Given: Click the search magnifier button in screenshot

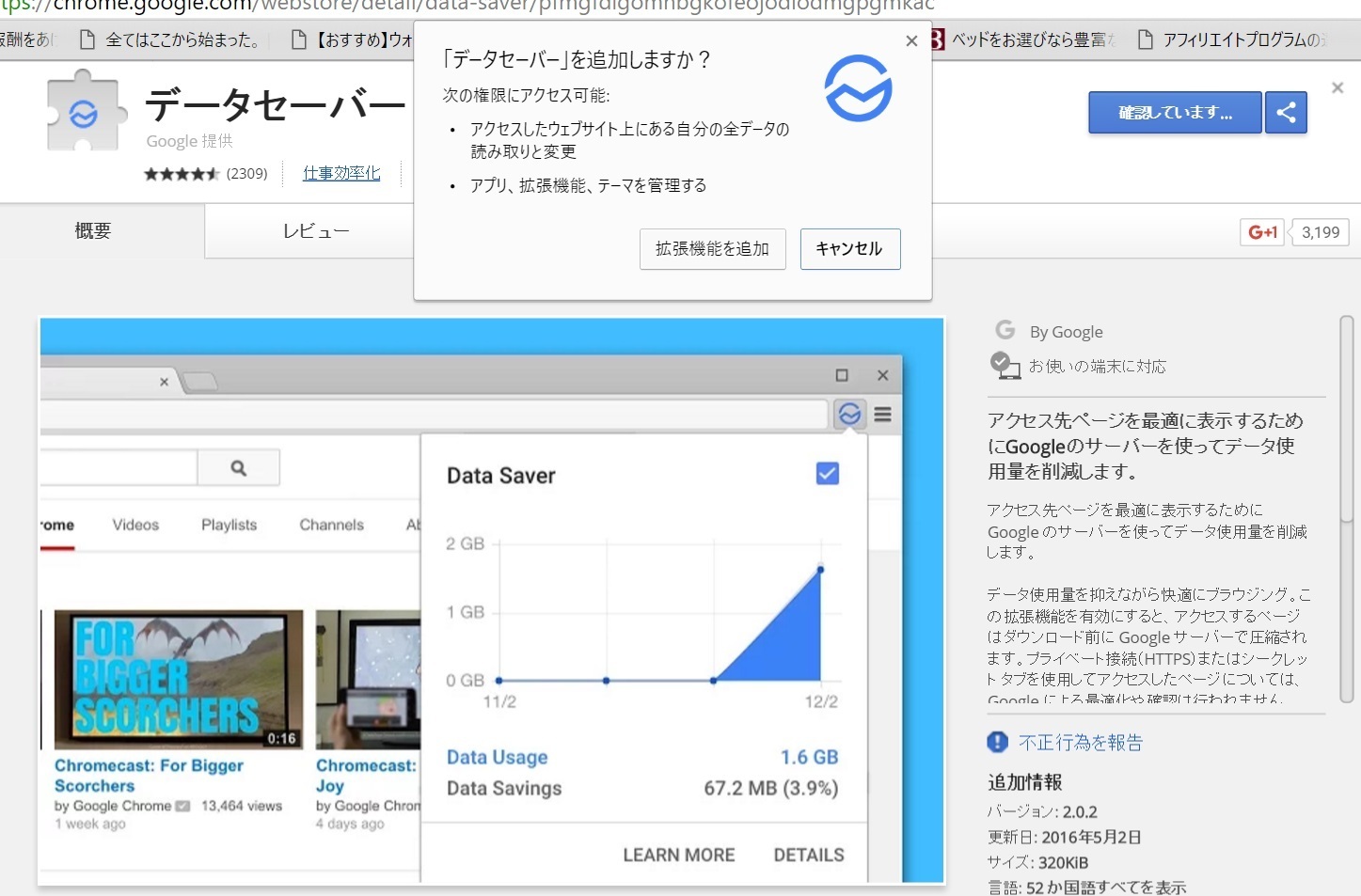Looking at the screenshot, I should 238,467.
